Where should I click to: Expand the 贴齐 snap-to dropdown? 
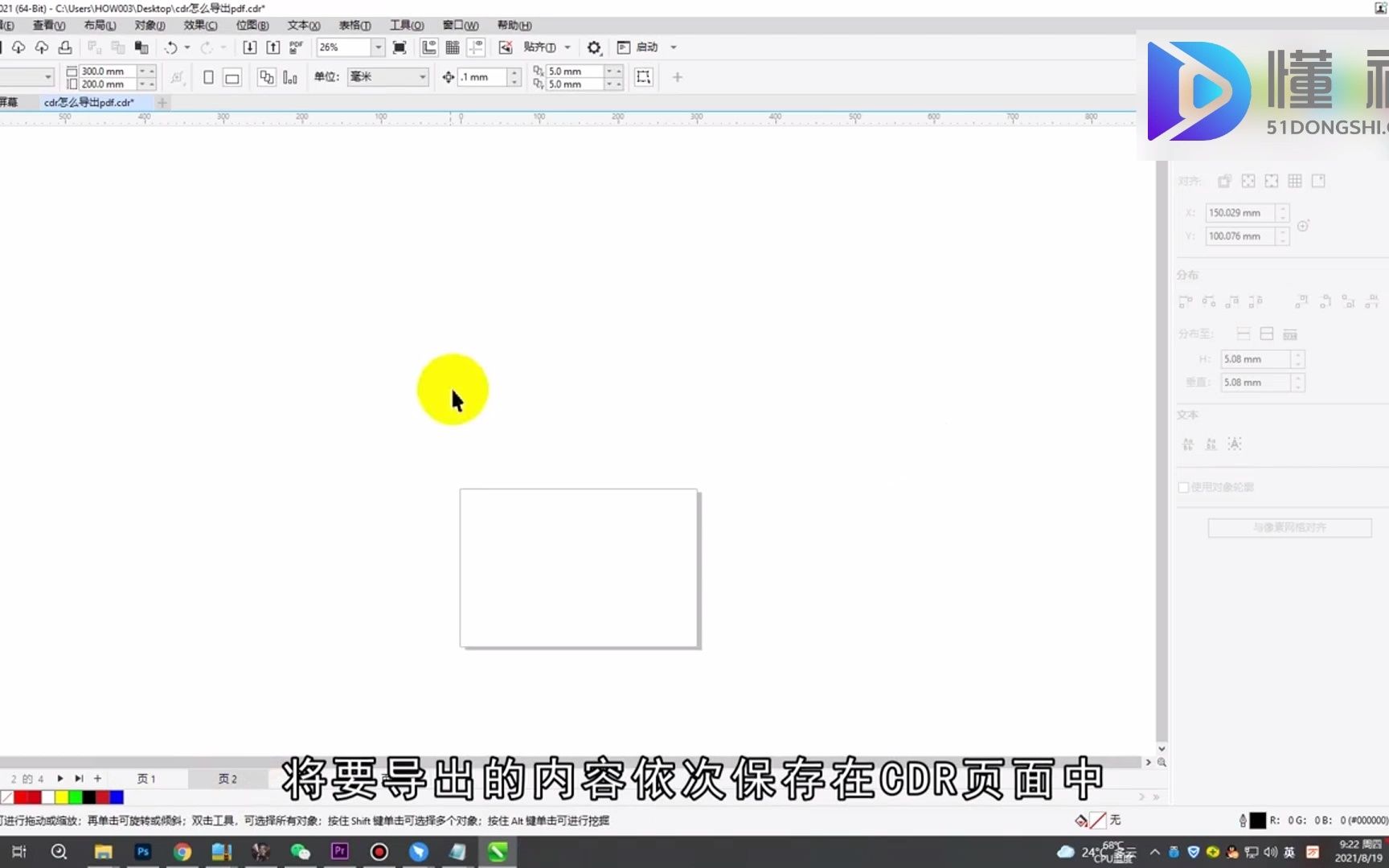point(567,47)
